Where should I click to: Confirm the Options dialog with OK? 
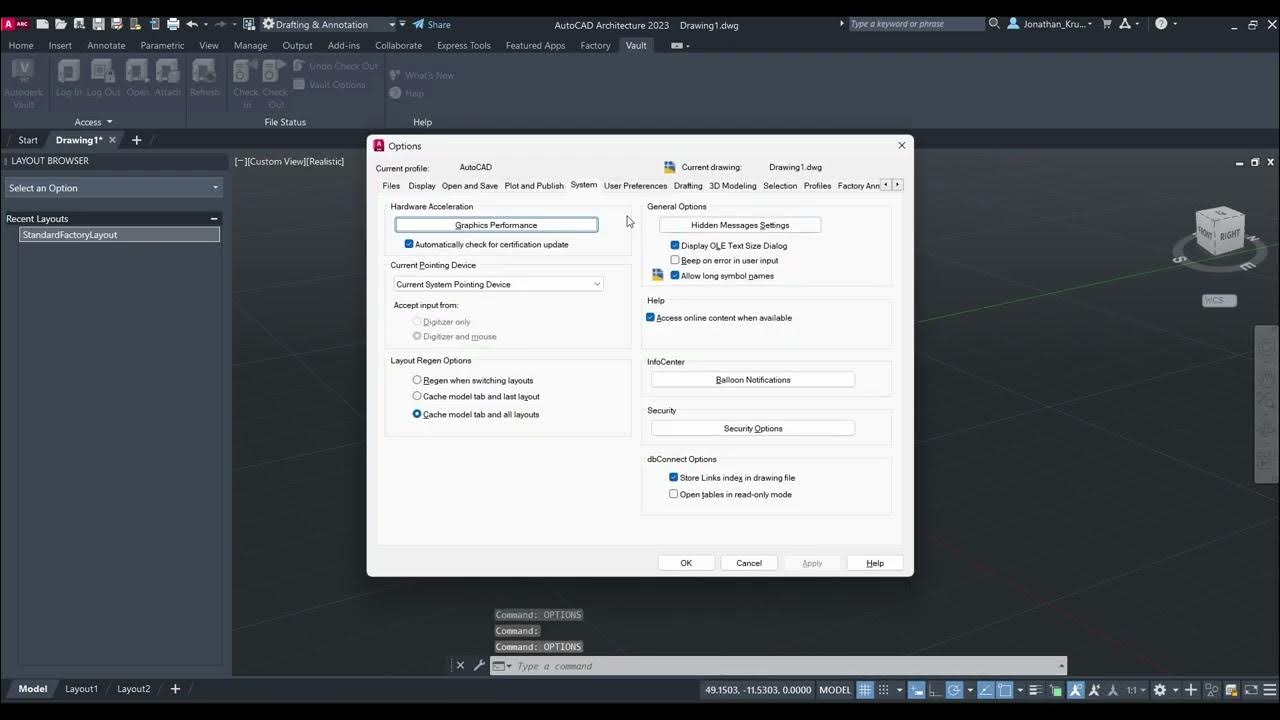[x=686, y=563]
